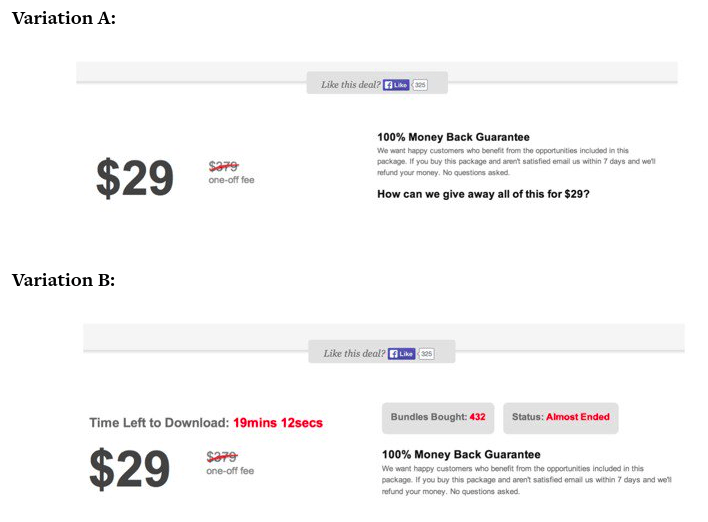Click Money Back Guarantee heading in Variation B
This screenshot has height=522, width=708.
coord(461,455)
